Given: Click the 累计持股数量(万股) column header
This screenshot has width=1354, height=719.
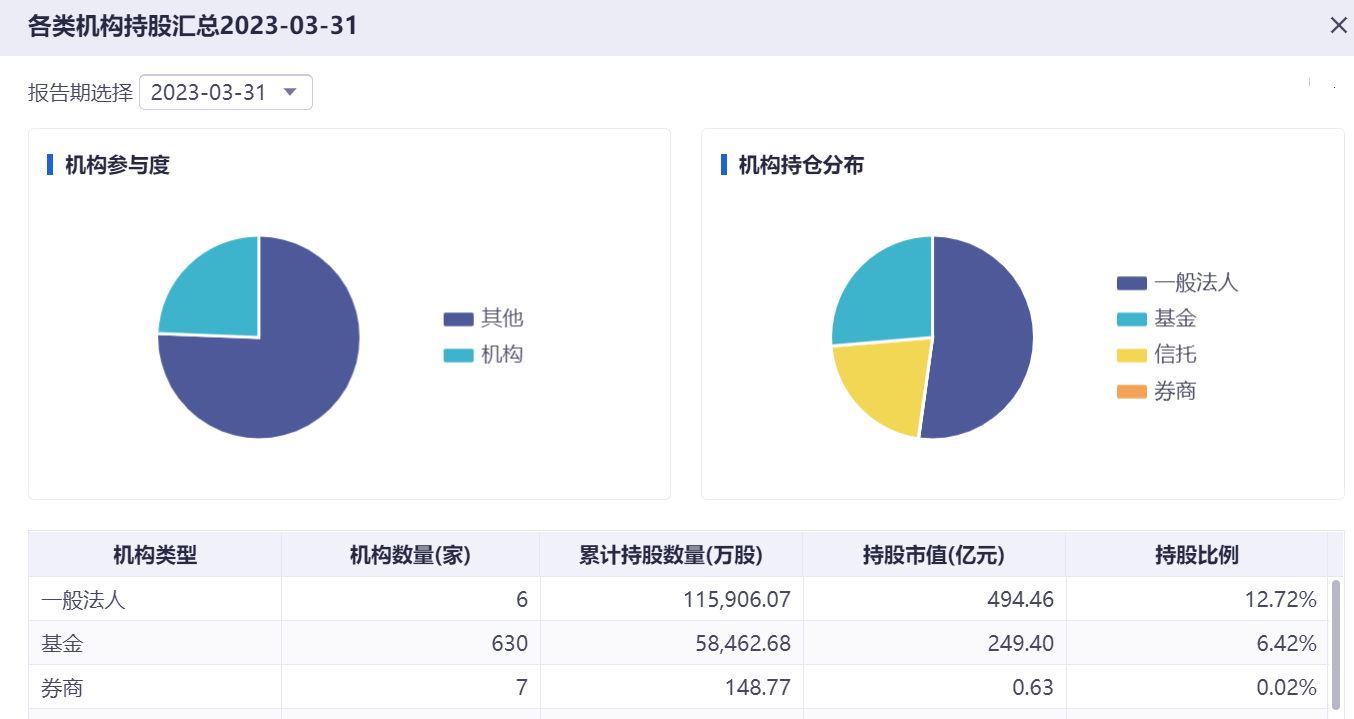Looking at the screenshot, I should click(x=671, y=555).
